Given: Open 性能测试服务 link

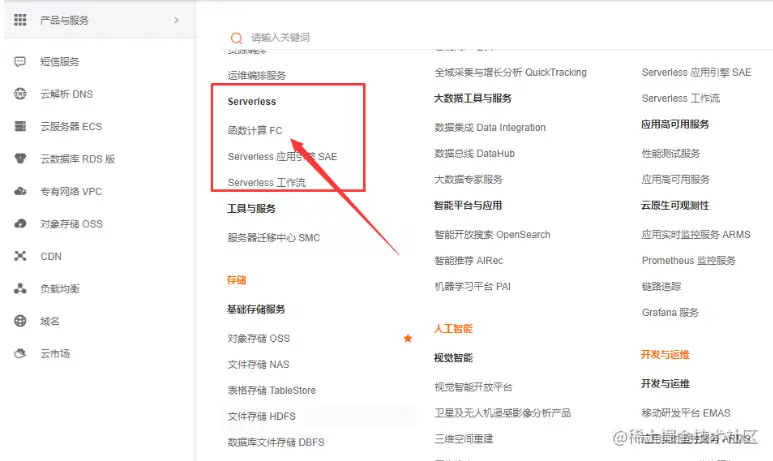Looking at the screenshot, I should (x=671, y=153).
